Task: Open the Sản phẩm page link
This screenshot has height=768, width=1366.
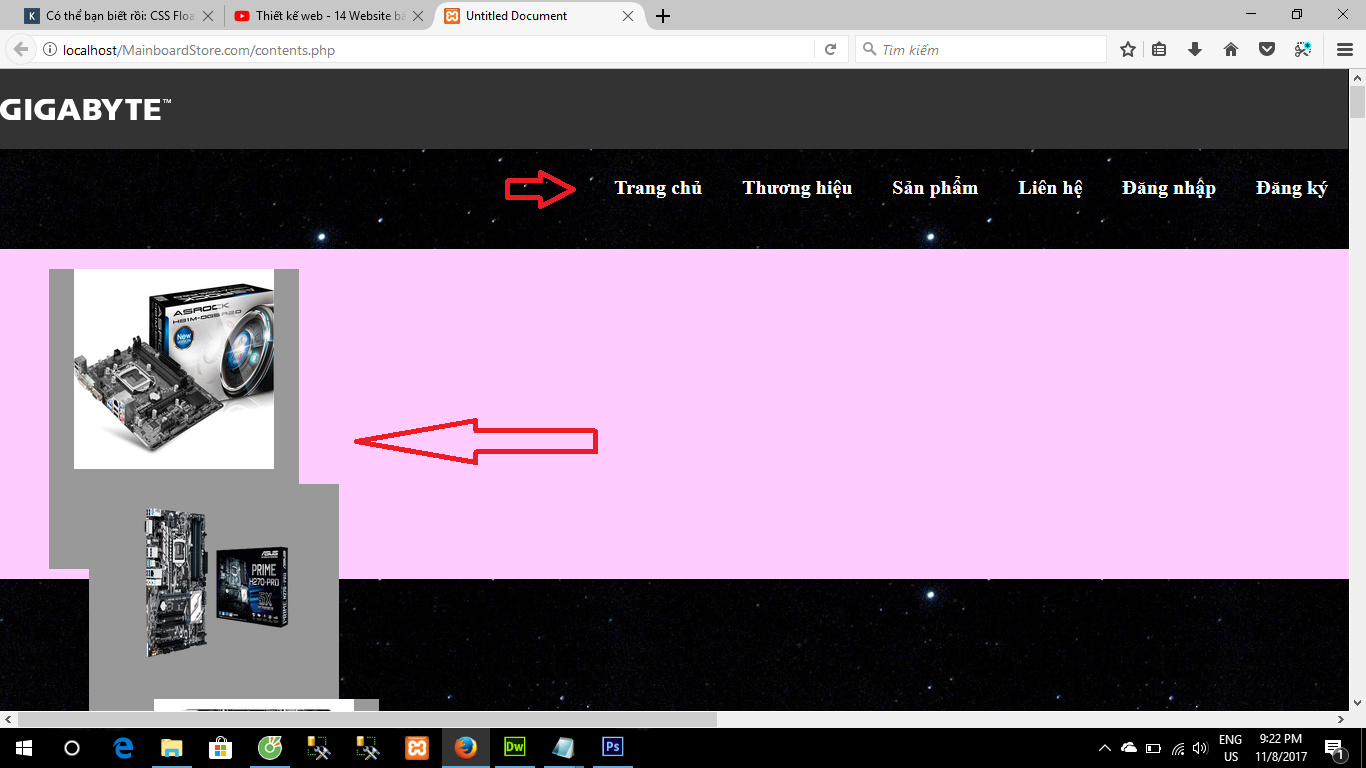Action: pos(935,188)
